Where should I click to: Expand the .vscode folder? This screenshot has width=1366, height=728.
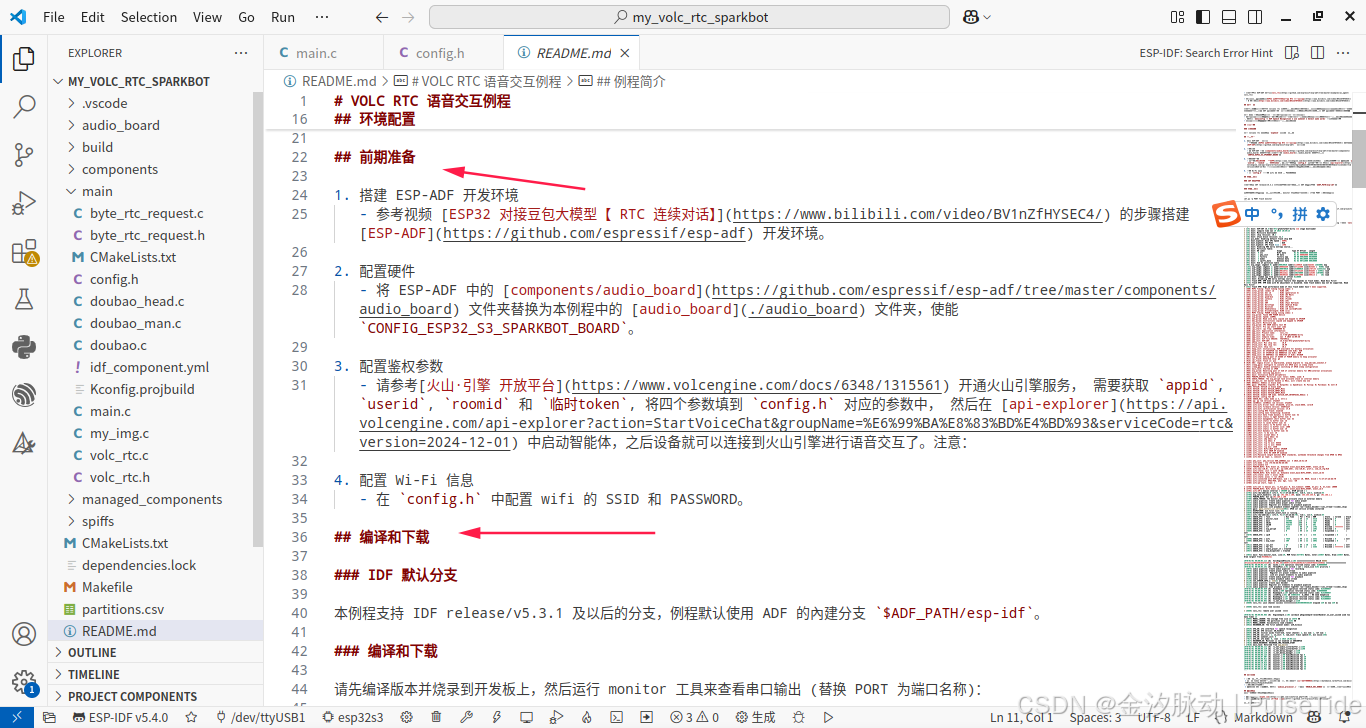pos(156,103)
